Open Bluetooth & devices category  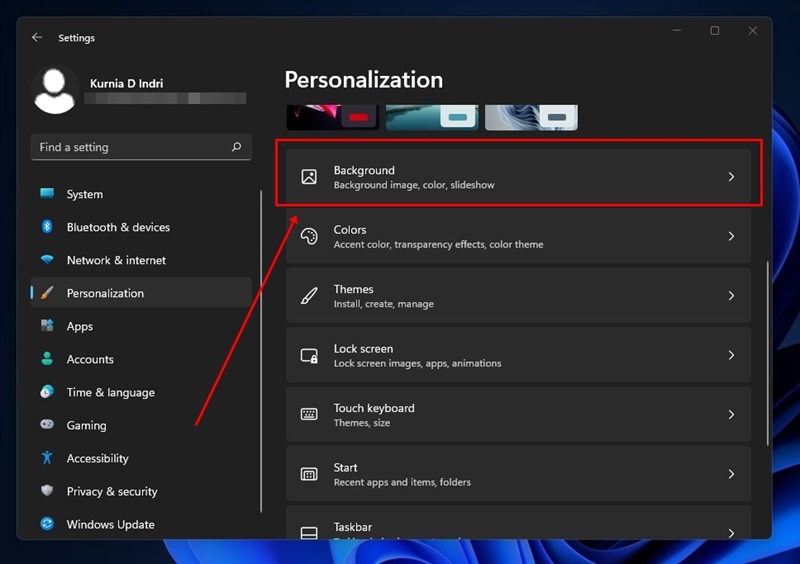pos(141,227)
